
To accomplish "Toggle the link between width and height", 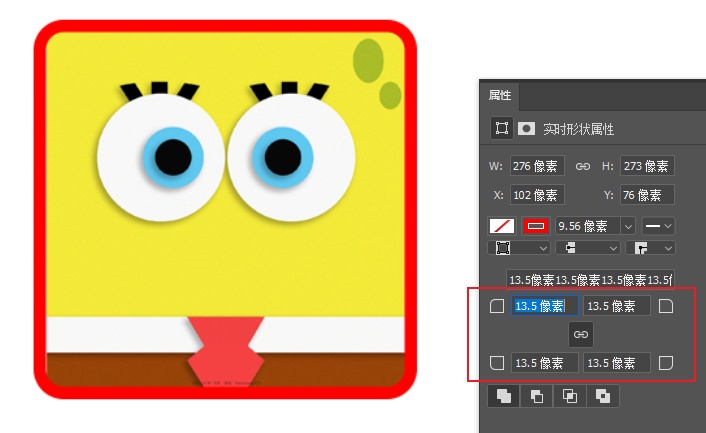I will coord(583,167).
